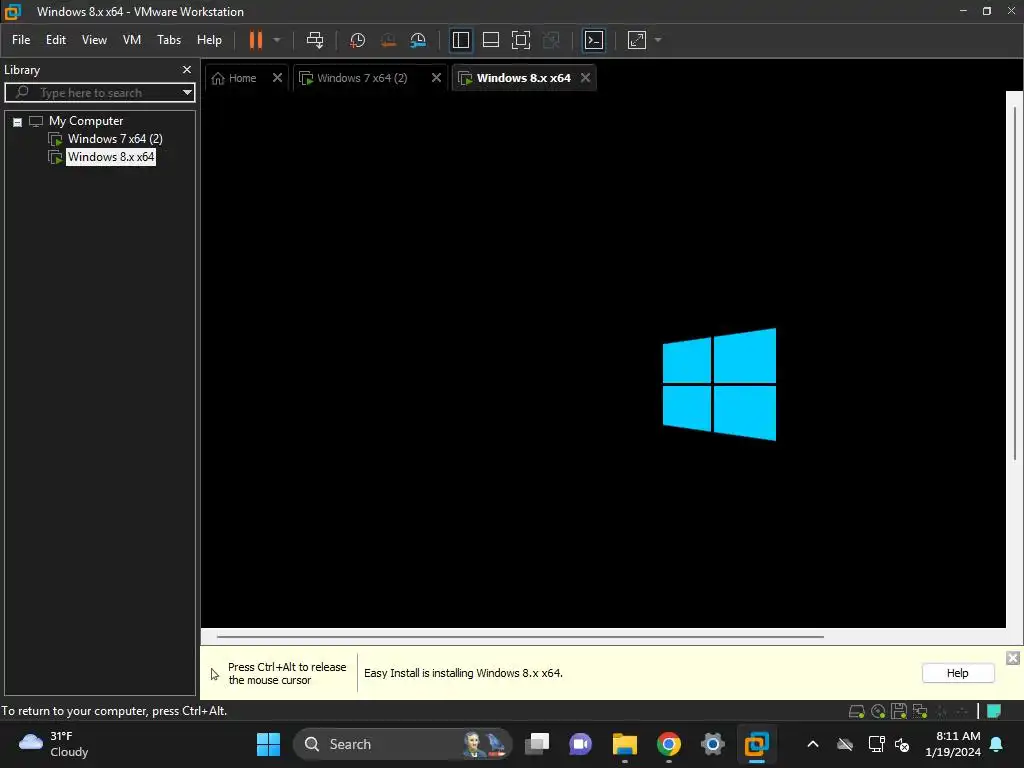Select Windows 7 x64 (2) in the library tree
This screenshot has width=1024, height=768.
(115, 138)
